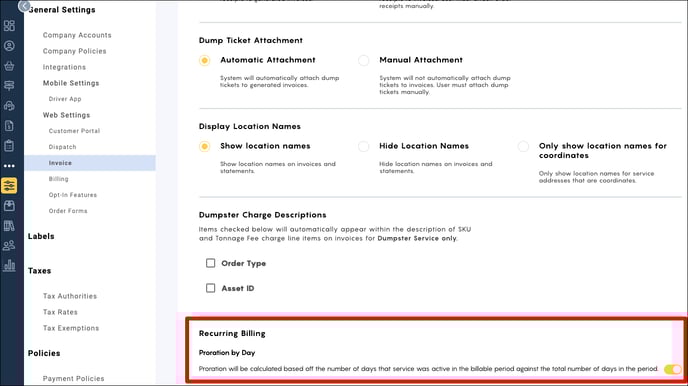Open the headset support icon in sidebar
Screen dimensions: 688x386
tap(9, 106)
